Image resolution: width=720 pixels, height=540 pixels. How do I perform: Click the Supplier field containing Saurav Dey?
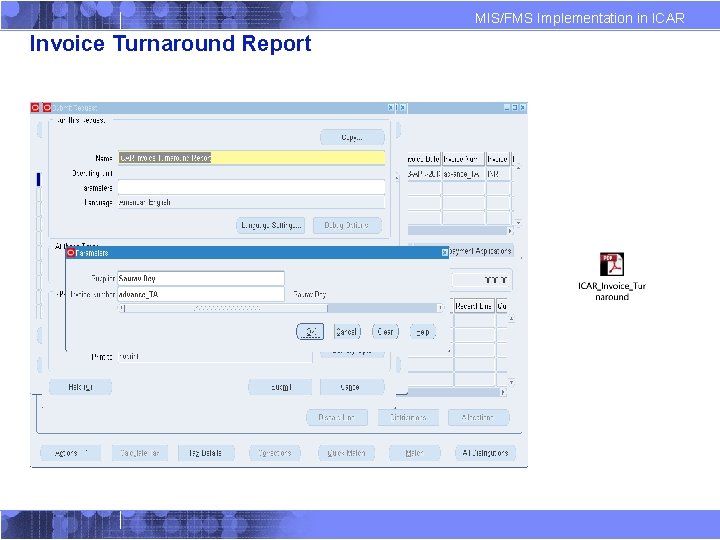pyautogui.click(x=201, y=278)
